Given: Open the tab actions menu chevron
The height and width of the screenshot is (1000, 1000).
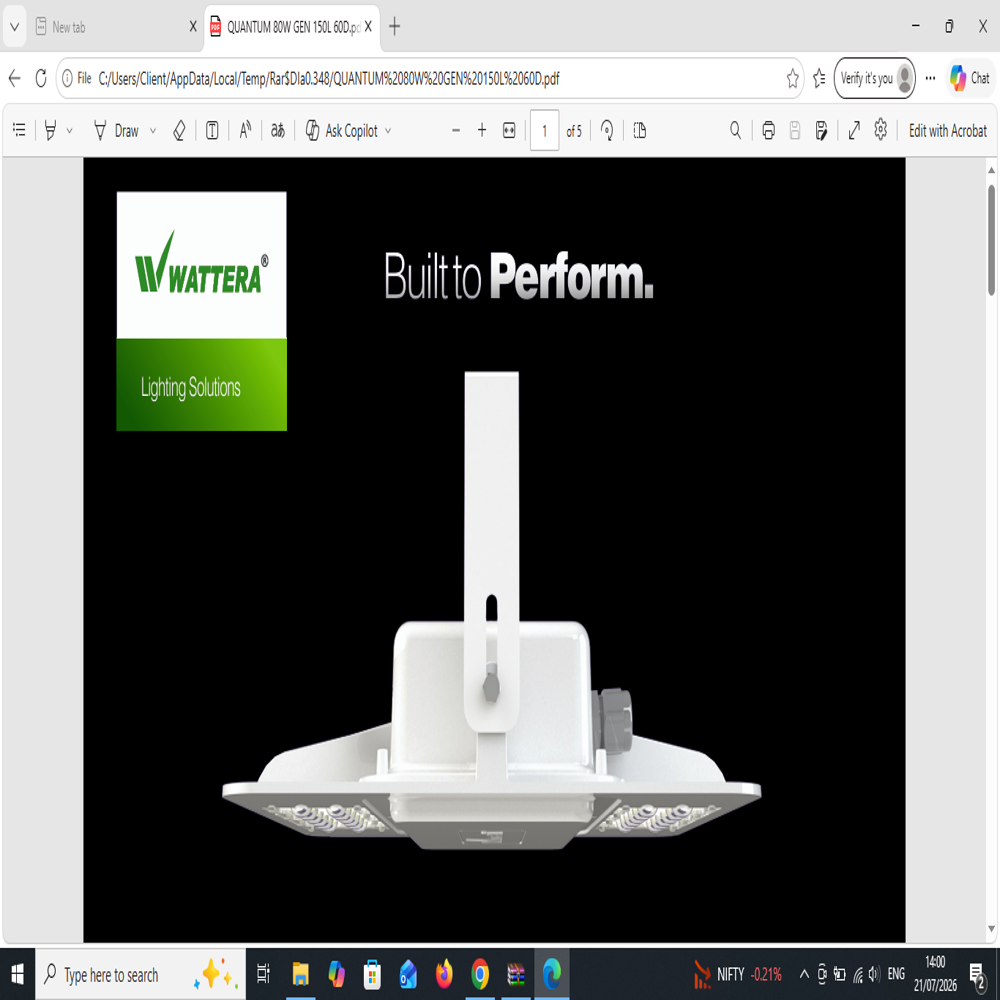Looking at the screenshot, I should [14, 27].
